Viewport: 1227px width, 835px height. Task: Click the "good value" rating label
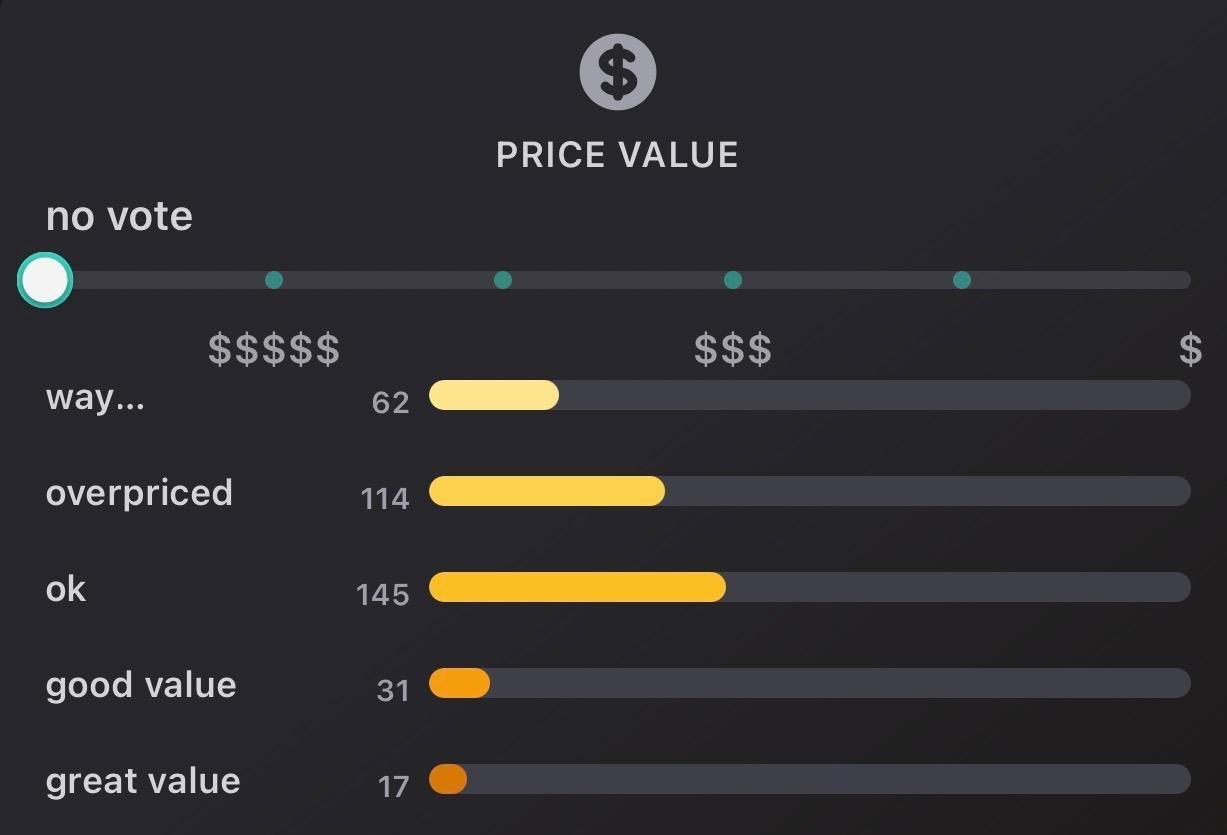141,685
